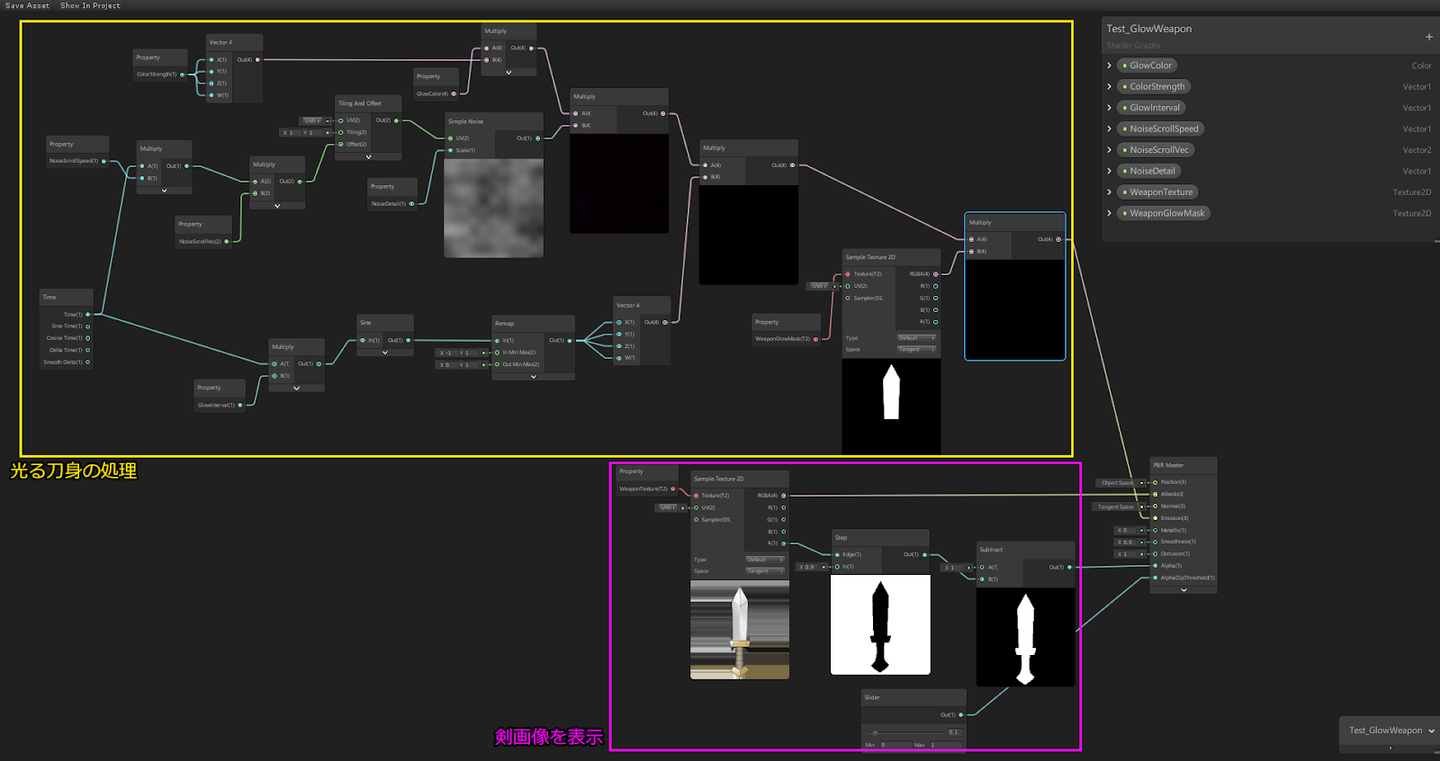This screenshot has height=761, width=1440.
Task: Expand the NoiseScrollVec property in the blackboard
Action: click(x=1110, y=150)
